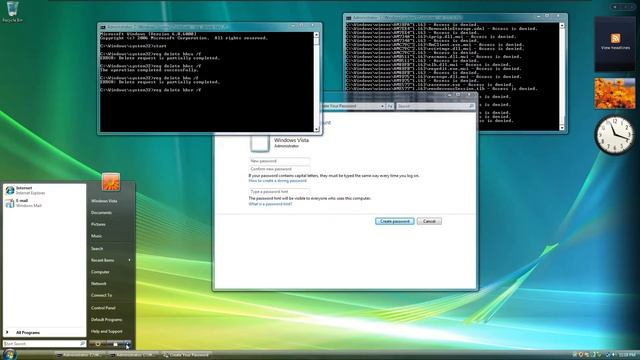Click Cancel in the password dialog
This screenshot has height=360, width=640.
[429, 221]
